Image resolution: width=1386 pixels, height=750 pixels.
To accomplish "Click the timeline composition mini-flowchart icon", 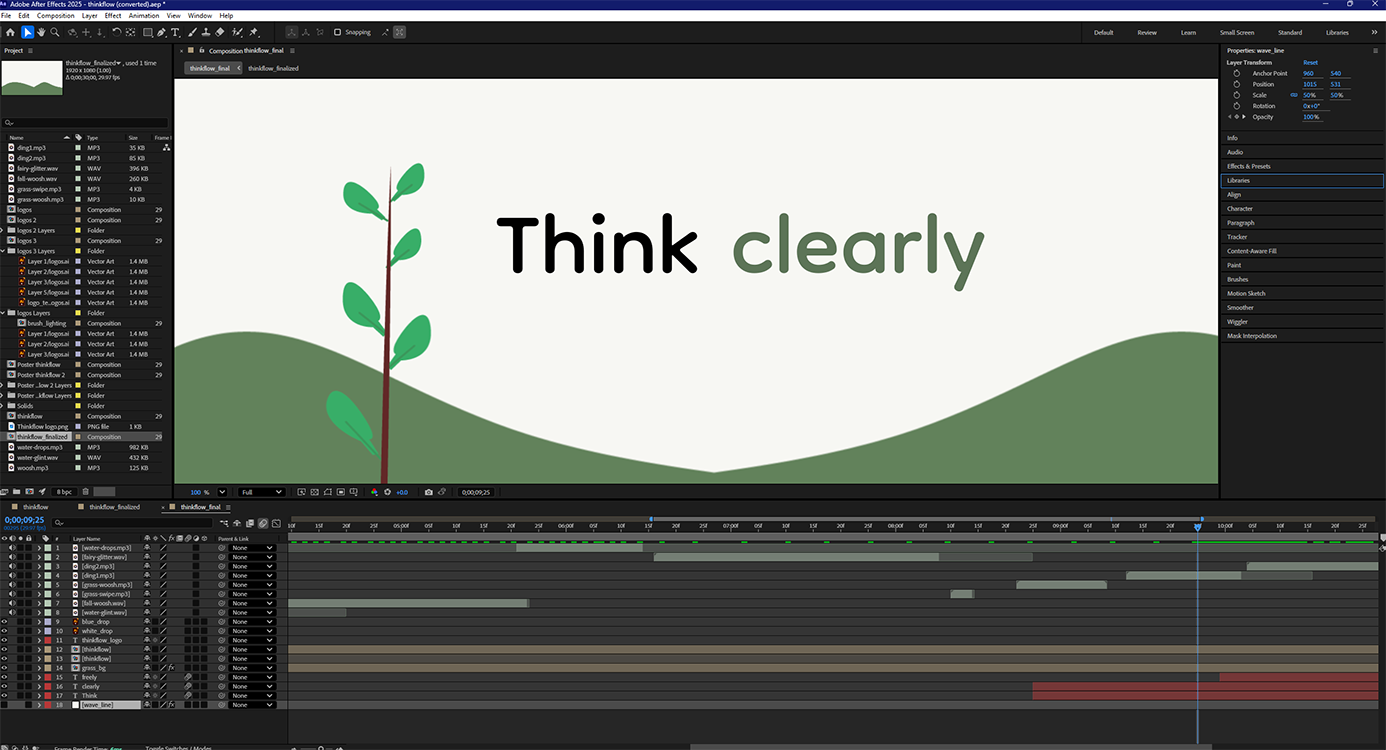I will 223,523.
